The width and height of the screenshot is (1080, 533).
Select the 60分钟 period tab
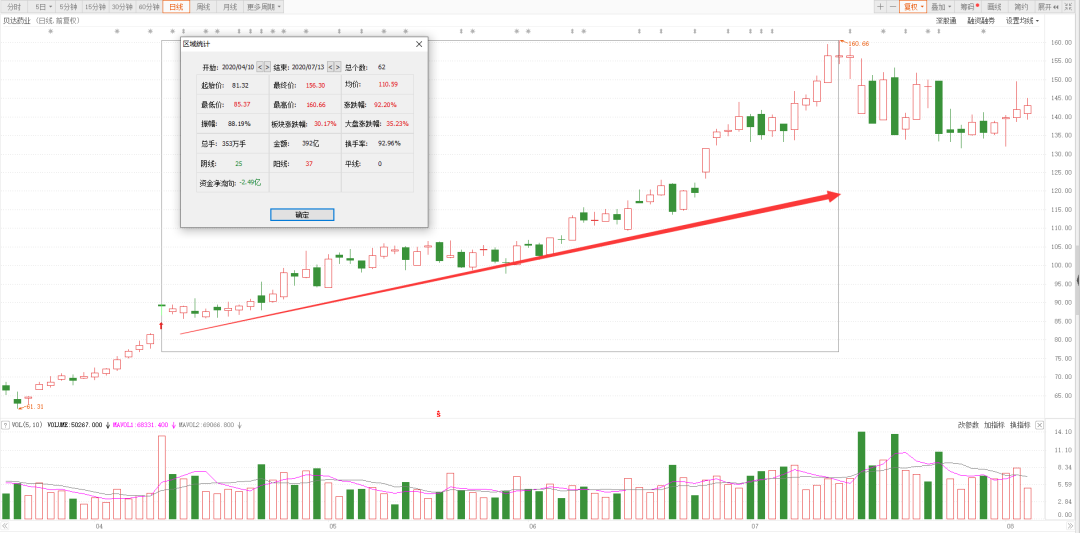(148, 6)
